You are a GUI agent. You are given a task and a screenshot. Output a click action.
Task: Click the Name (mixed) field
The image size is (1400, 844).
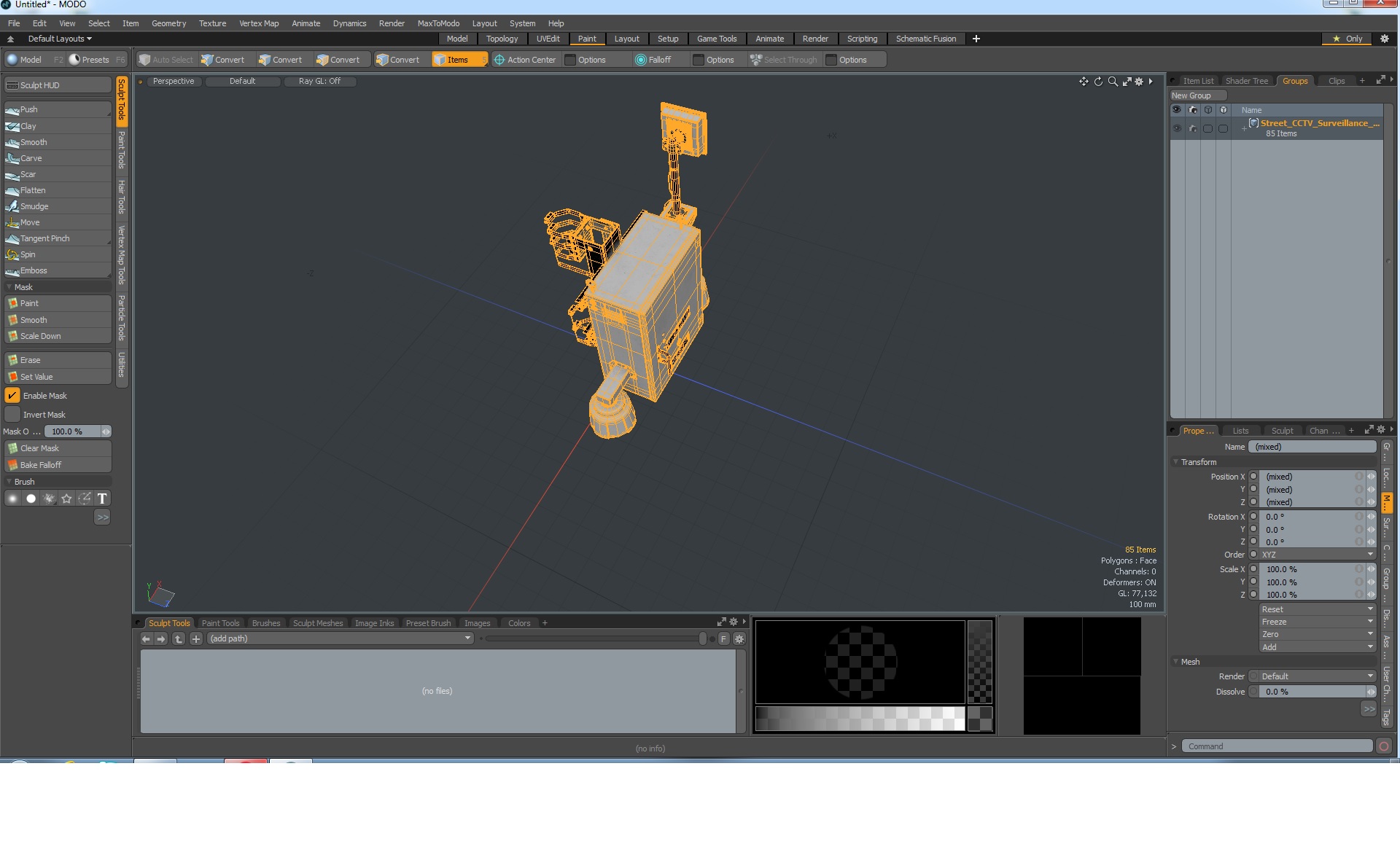coord(1312,447)
